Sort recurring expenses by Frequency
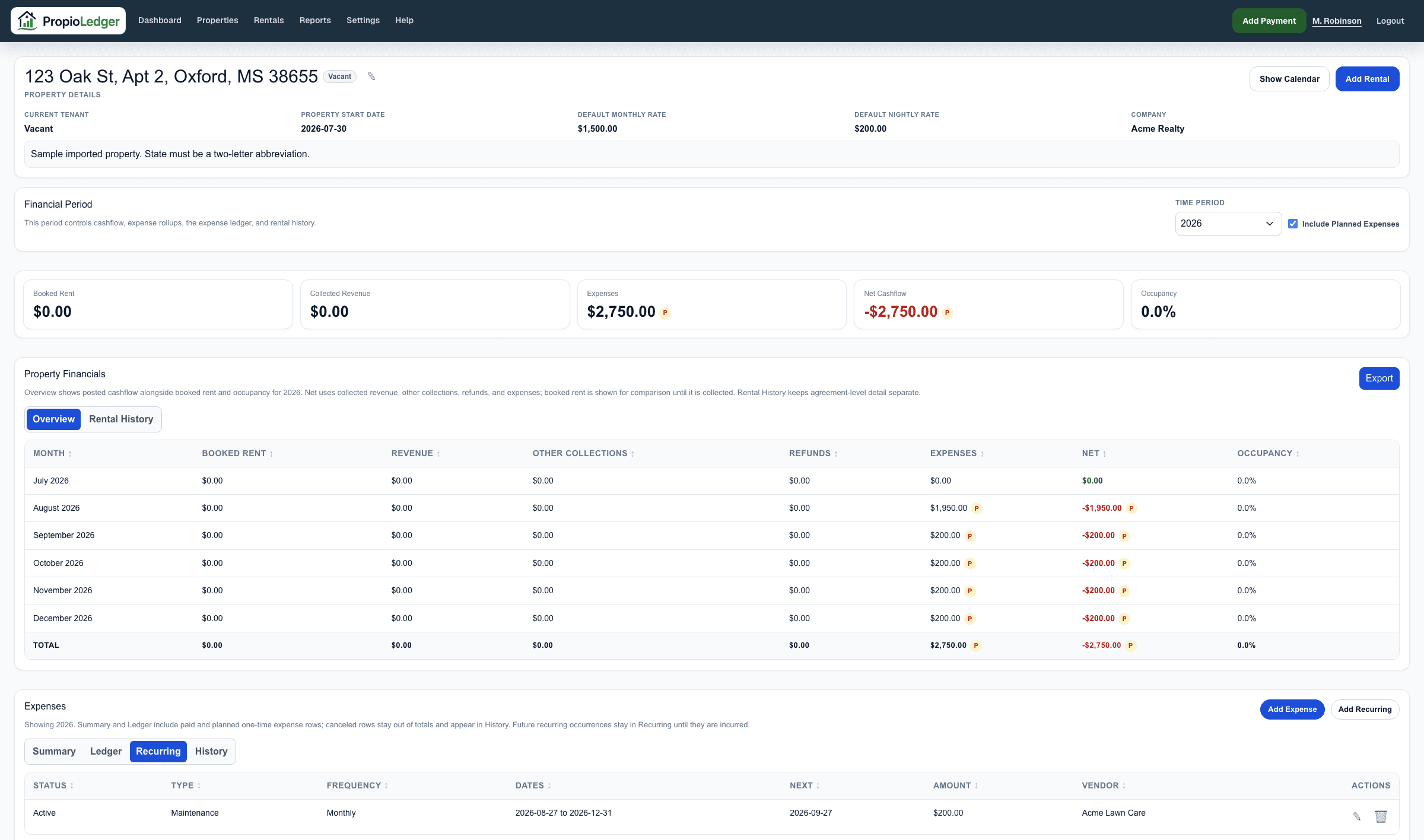Image resolution: width=1424 pixels, height=840 pixels. (x=357, y=785)
